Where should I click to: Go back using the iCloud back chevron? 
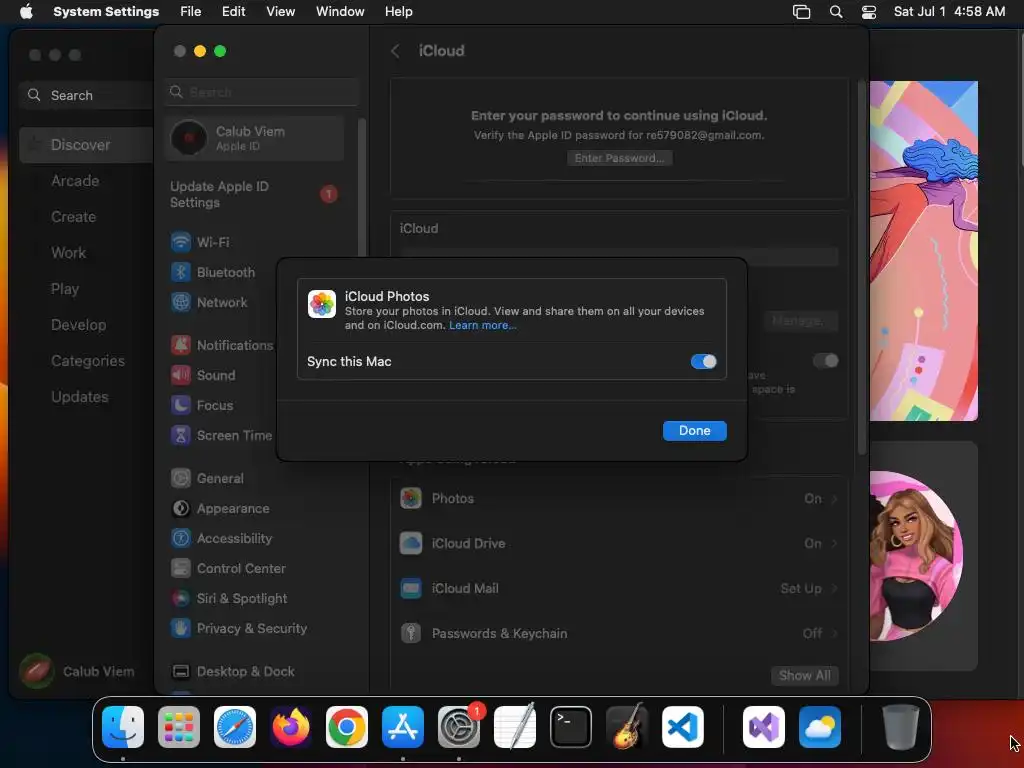395,51
